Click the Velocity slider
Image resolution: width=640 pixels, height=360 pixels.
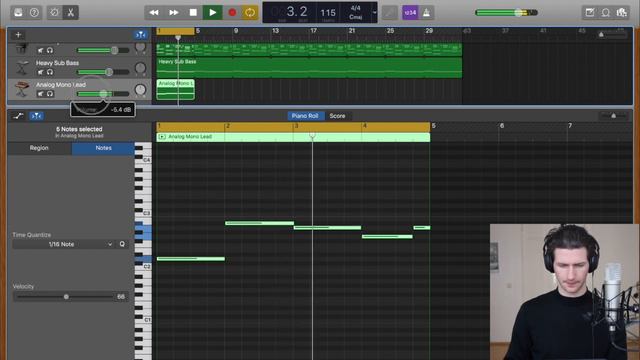coord(65,297)
